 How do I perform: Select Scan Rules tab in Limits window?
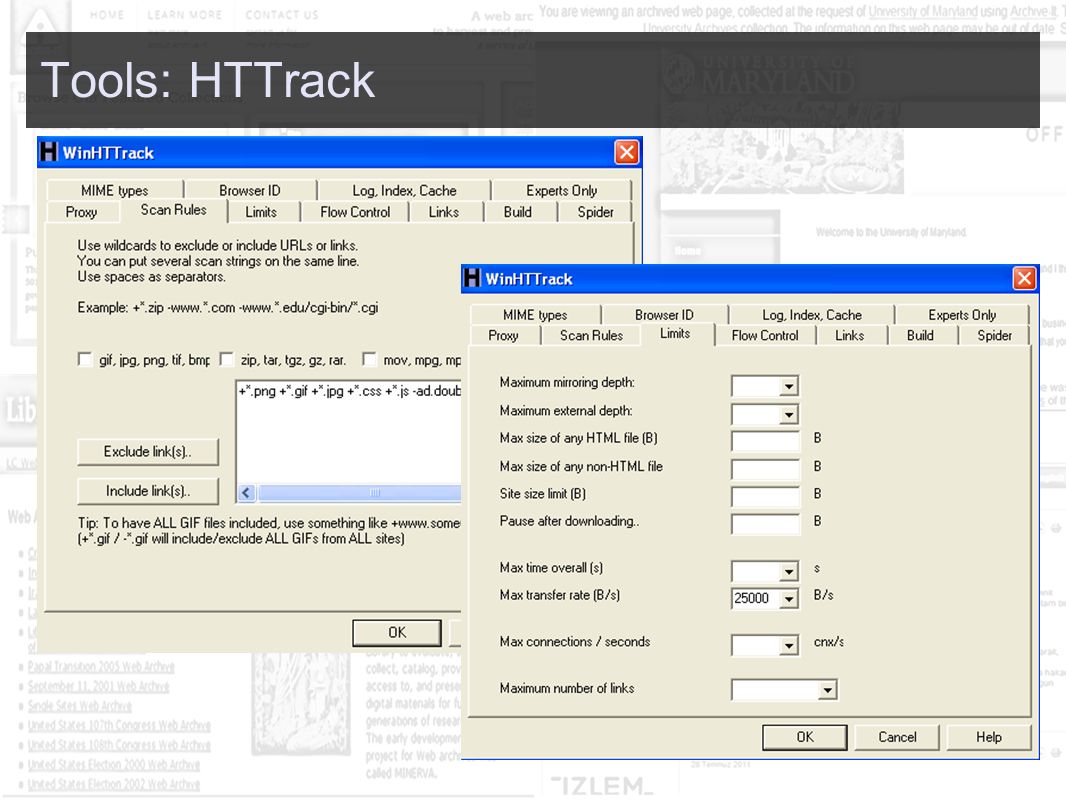(591, 335)
